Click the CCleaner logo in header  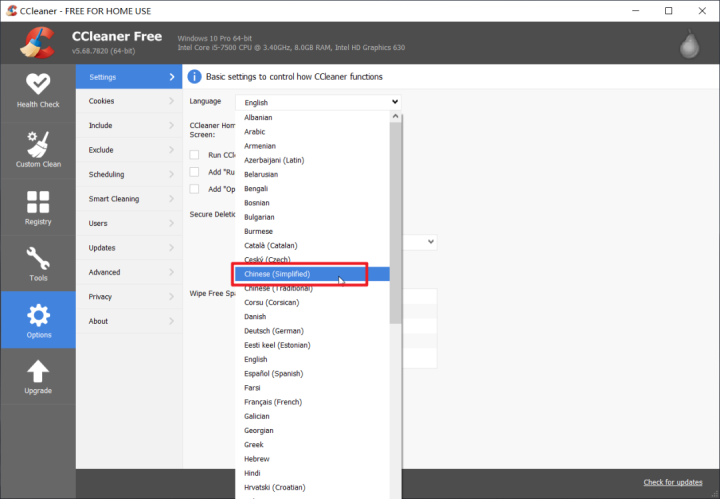coord(38,43)
